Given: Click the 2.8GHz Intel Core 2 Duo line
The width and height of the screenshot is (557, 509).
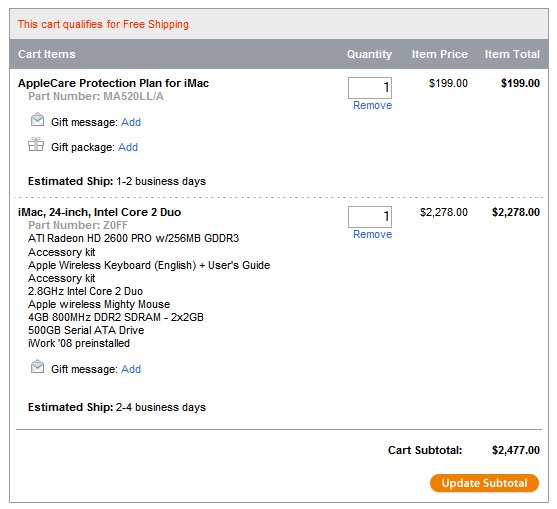Looking at the screenshot, I should click(x=85, y=291).
